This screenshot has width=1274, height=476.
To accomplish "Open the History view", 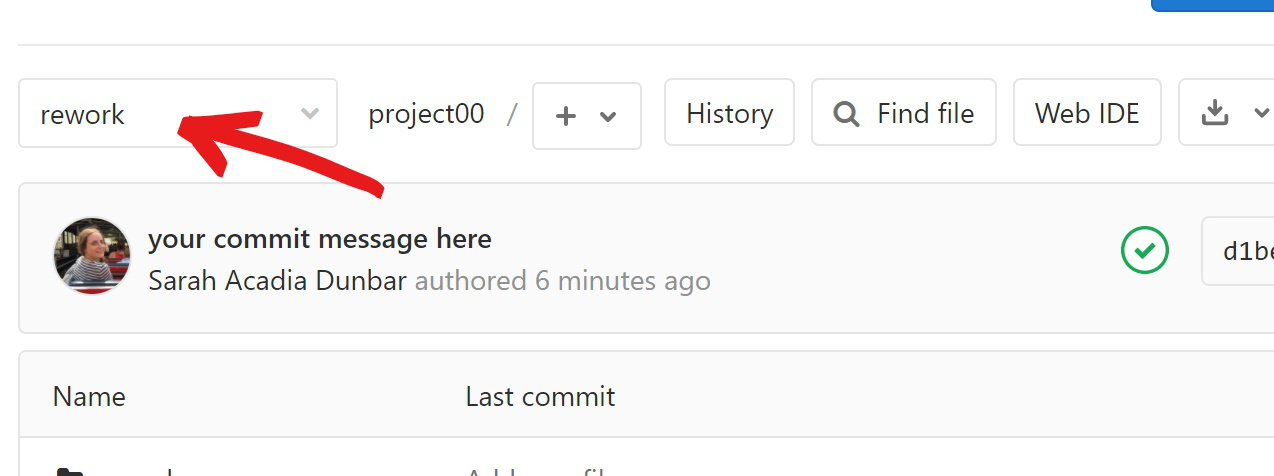I will [x=729, y=114].
